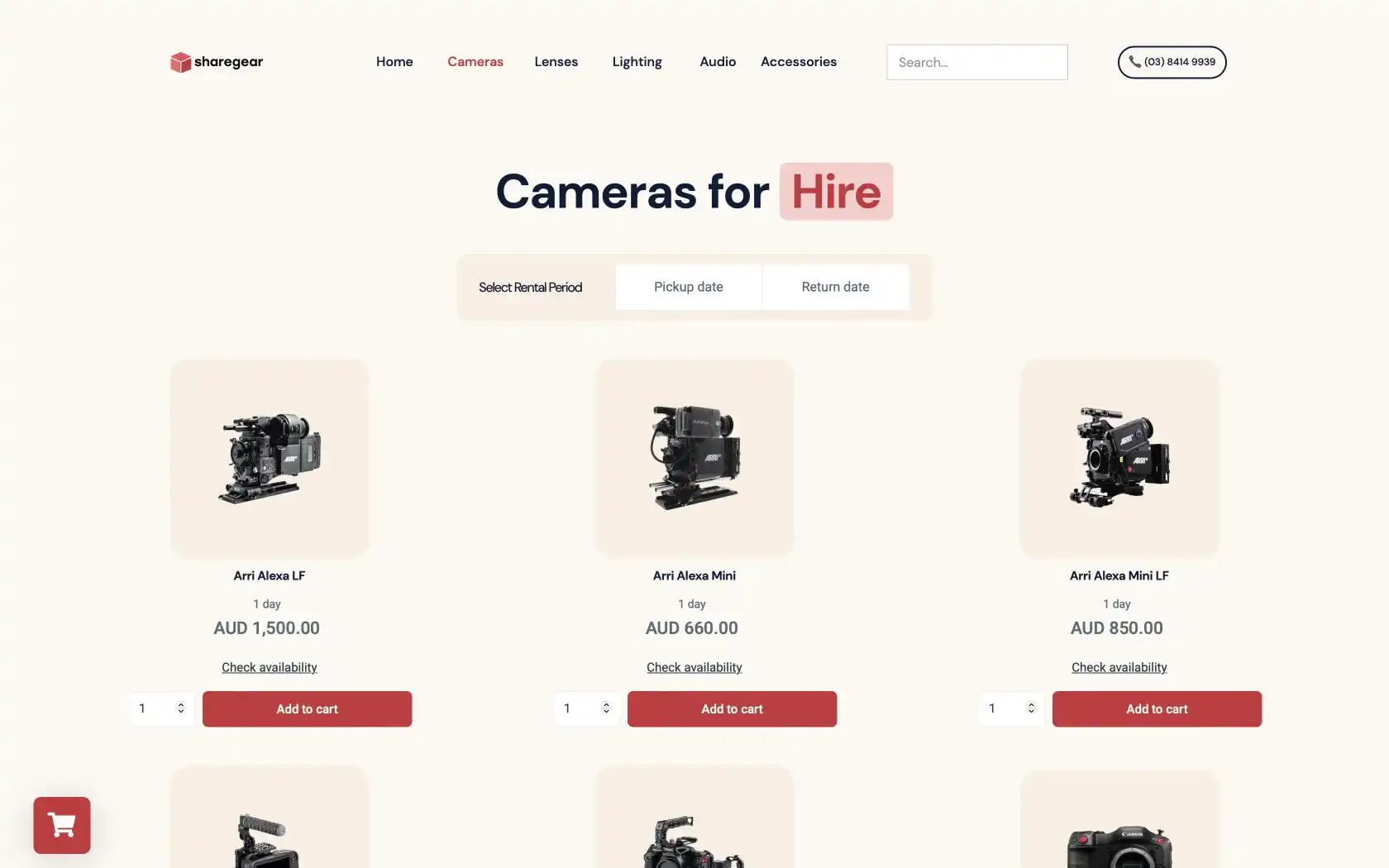Click the quantity stepper arrows for Arri Alexa Mini LF
The image size is (1389, 868).
click(x=1031, y=708)
